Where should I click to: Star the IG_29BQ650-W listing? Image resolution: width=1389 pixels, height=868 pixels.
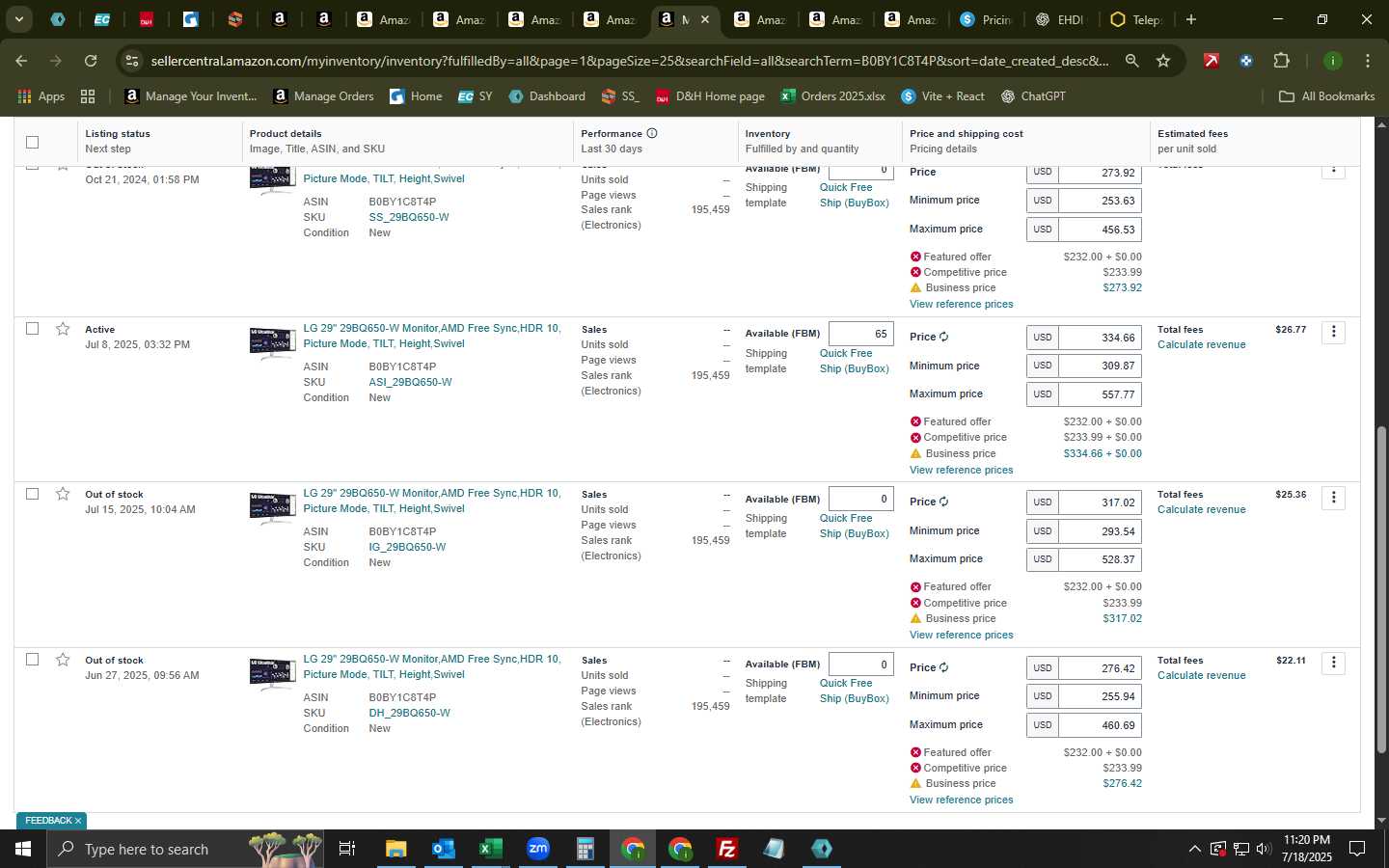tap(63, 494)
